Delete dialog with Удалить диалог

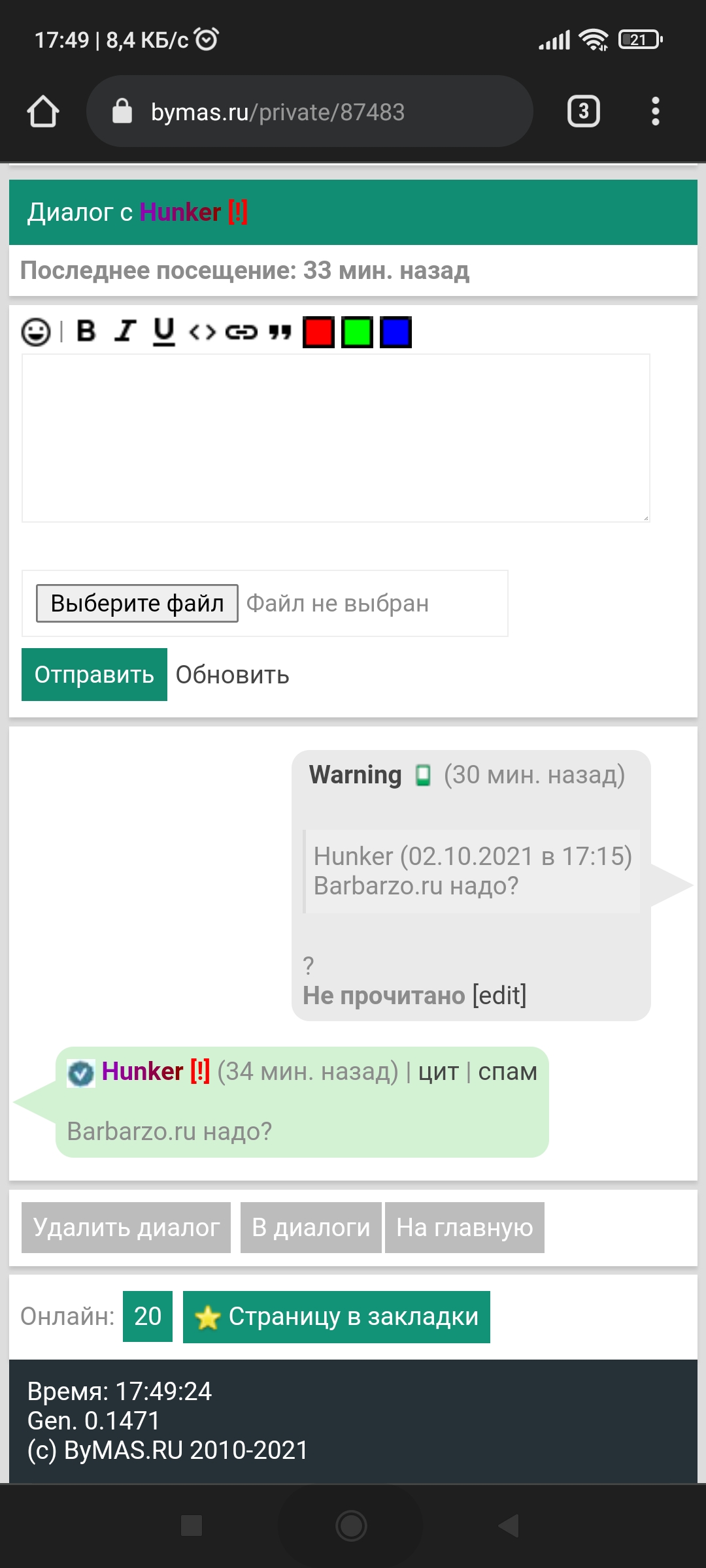(x=126, y=1228)
